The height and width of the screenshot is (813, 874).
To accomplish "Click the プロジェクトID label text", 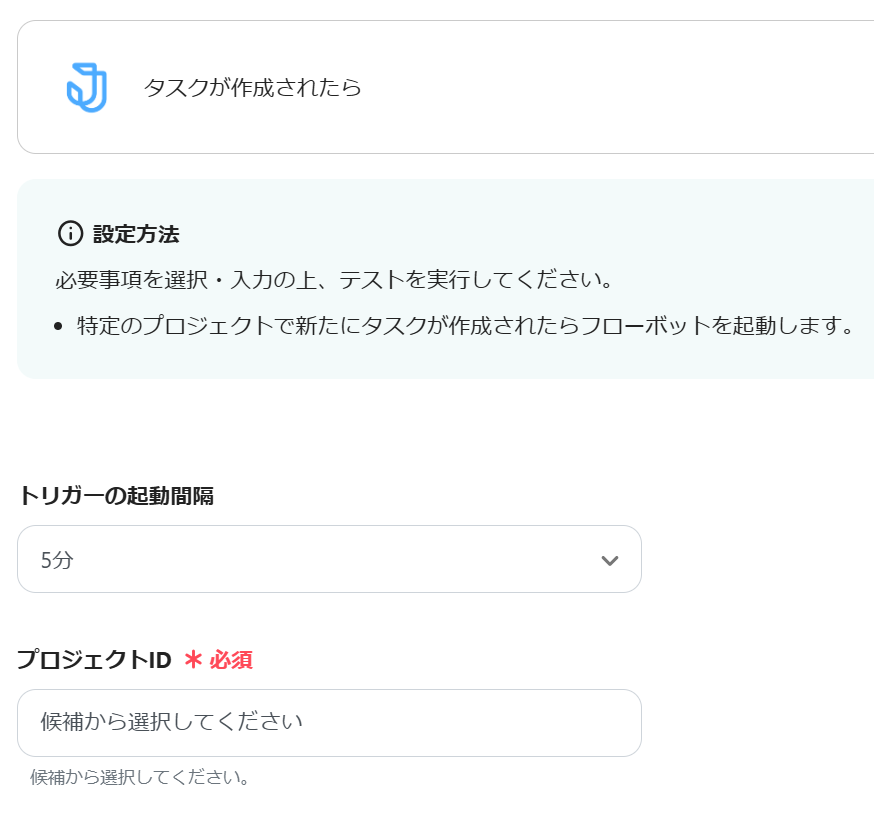I will [x=94, y=660].
